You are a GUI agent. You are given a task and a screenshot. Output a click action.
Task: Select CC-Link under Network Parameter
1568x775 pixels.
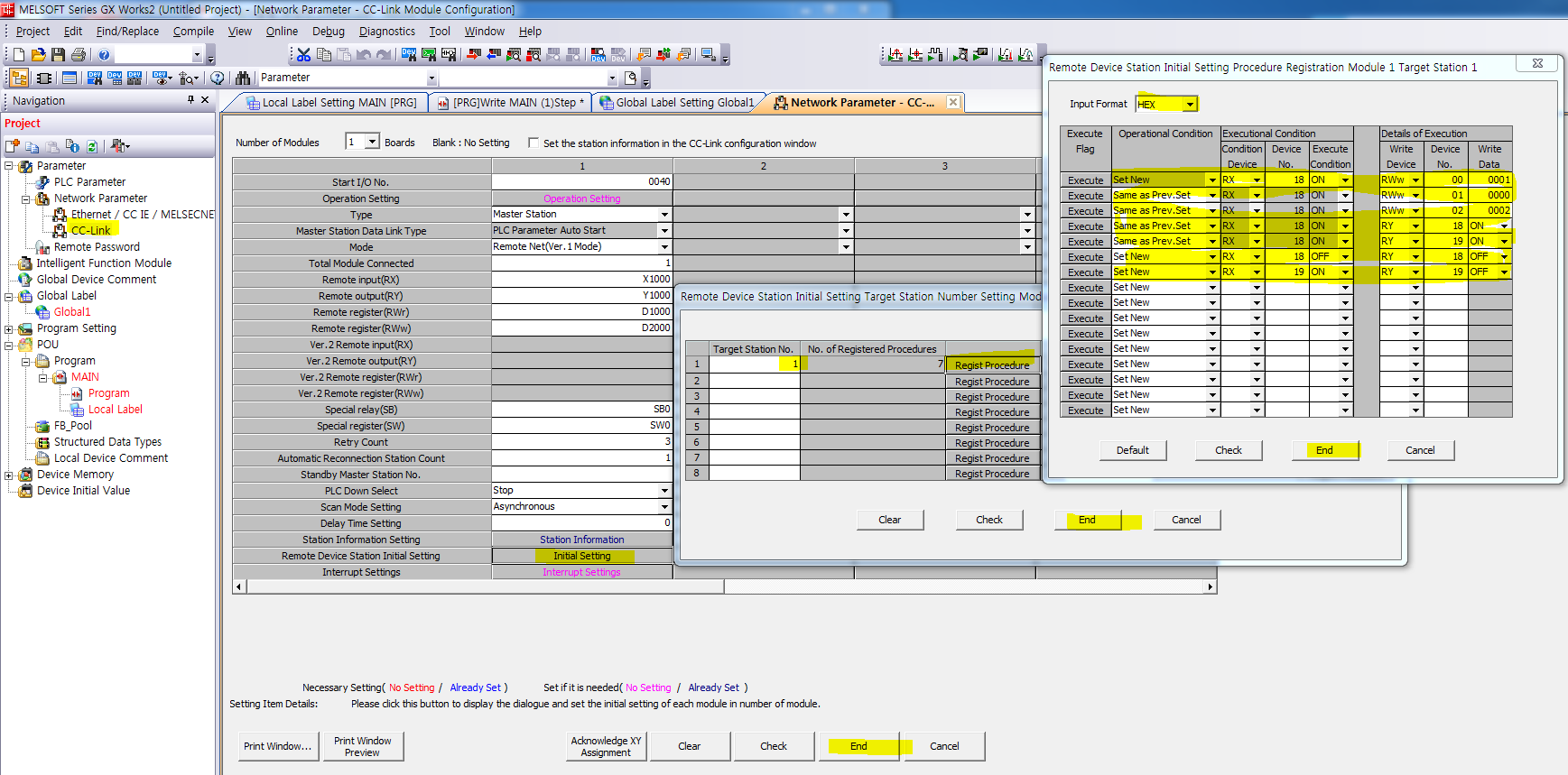pyautogui.click(x=90, y=231)
